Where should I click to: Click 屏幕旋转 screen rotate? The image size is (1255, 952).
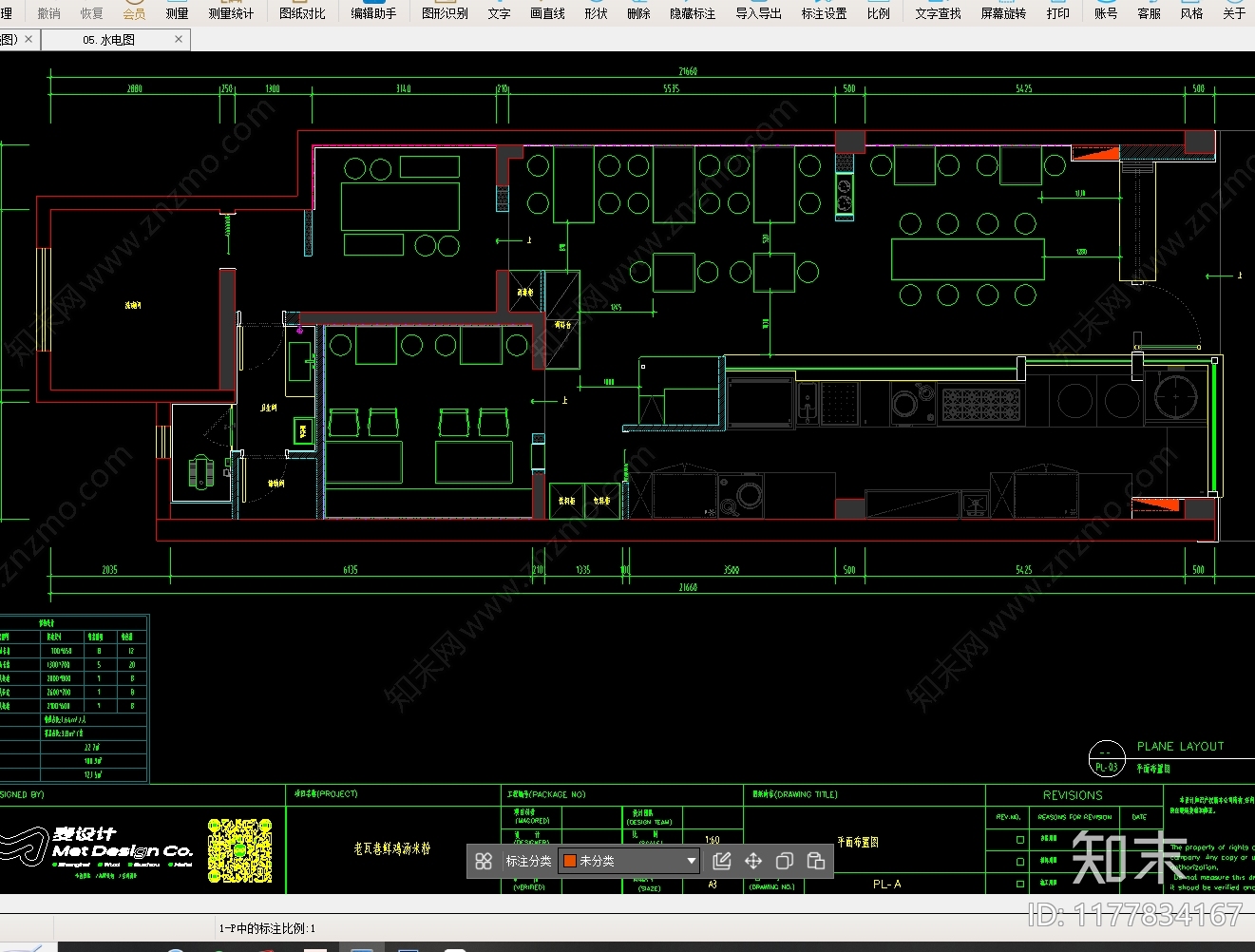(x=1003, y=13)
